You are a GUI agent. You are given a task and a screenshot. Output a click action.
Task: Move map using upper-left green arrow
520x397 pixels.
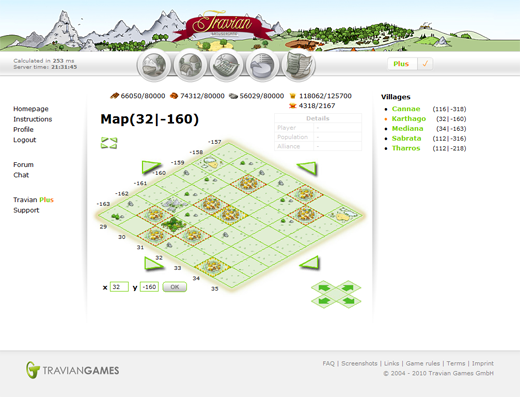(x=151, y=167)
